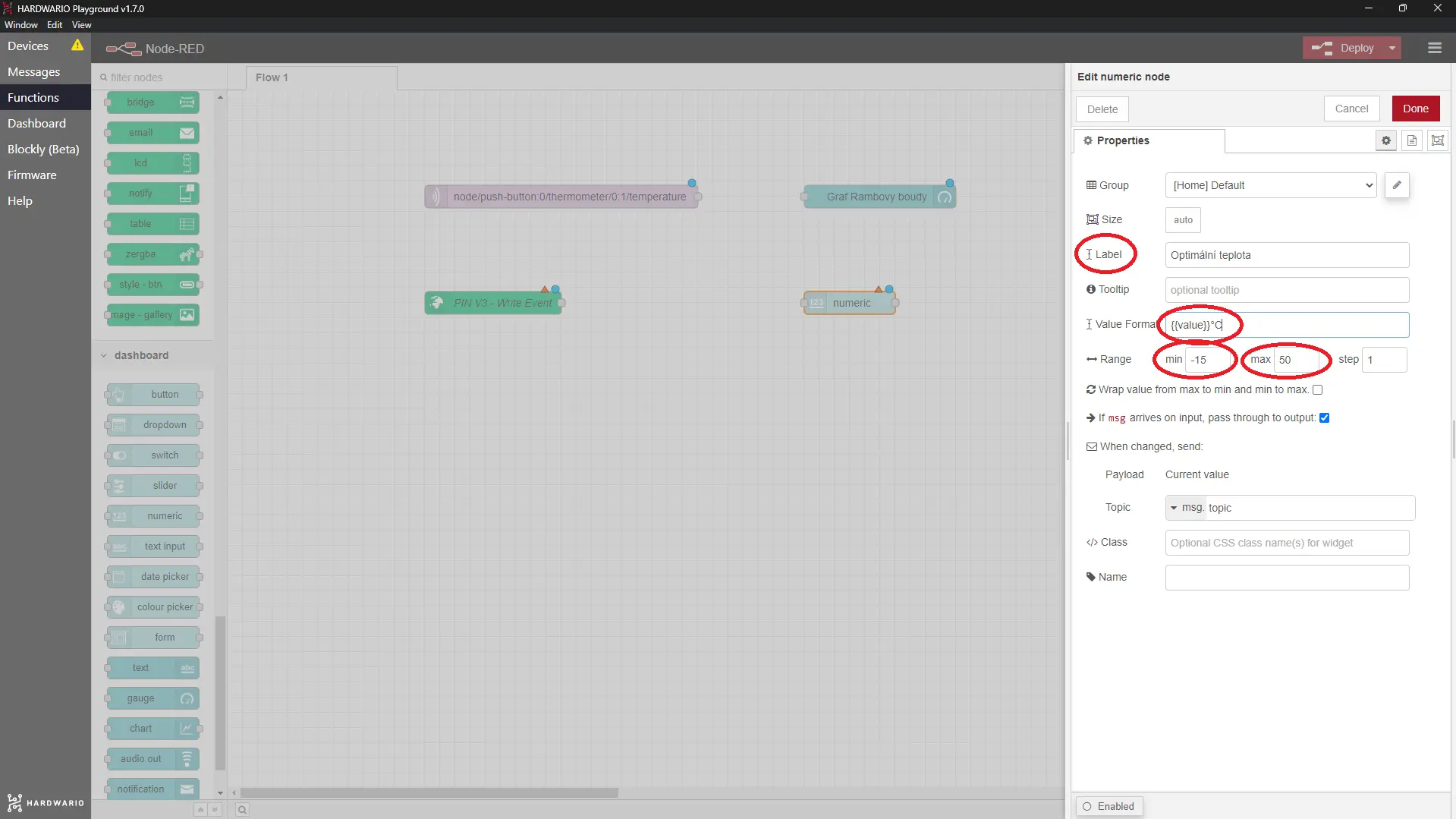Click the Tooltip input field
This screenshot has height=819, width=1456.
(1287, 290)
